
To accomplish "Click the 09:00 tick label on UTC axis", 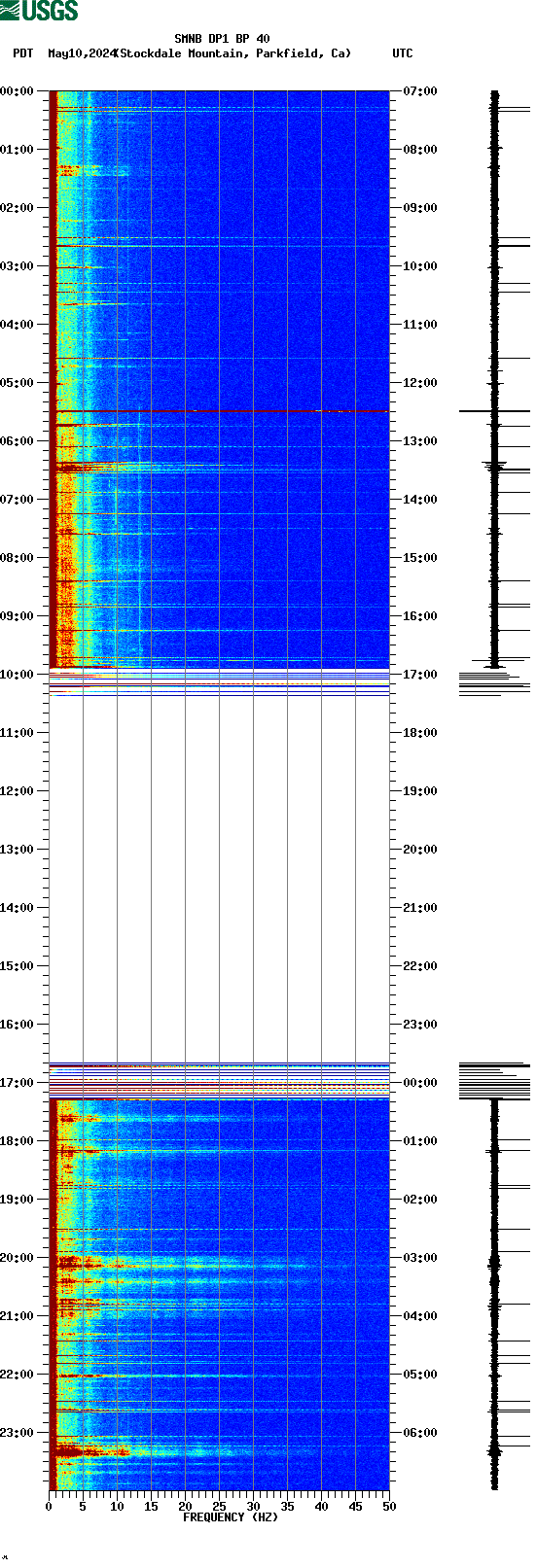I will coord(420,208).
